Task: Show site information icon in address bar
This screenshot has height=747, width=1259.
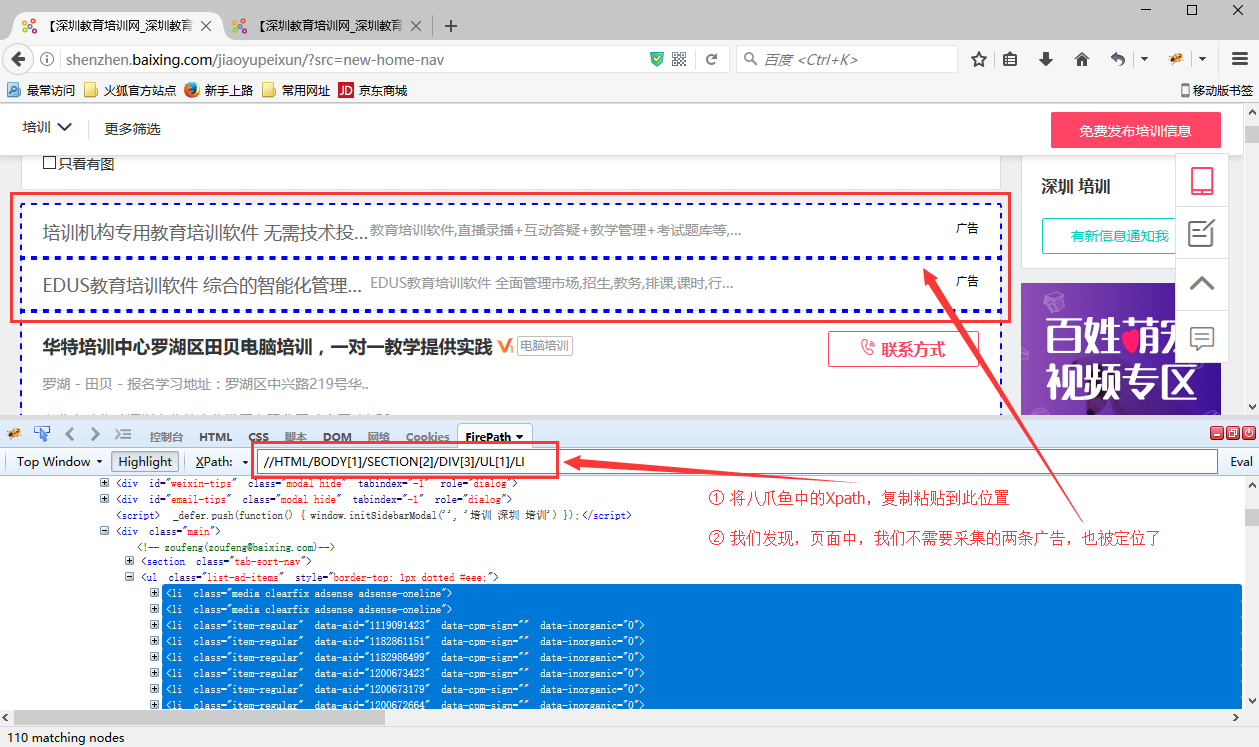Action: 48,60
